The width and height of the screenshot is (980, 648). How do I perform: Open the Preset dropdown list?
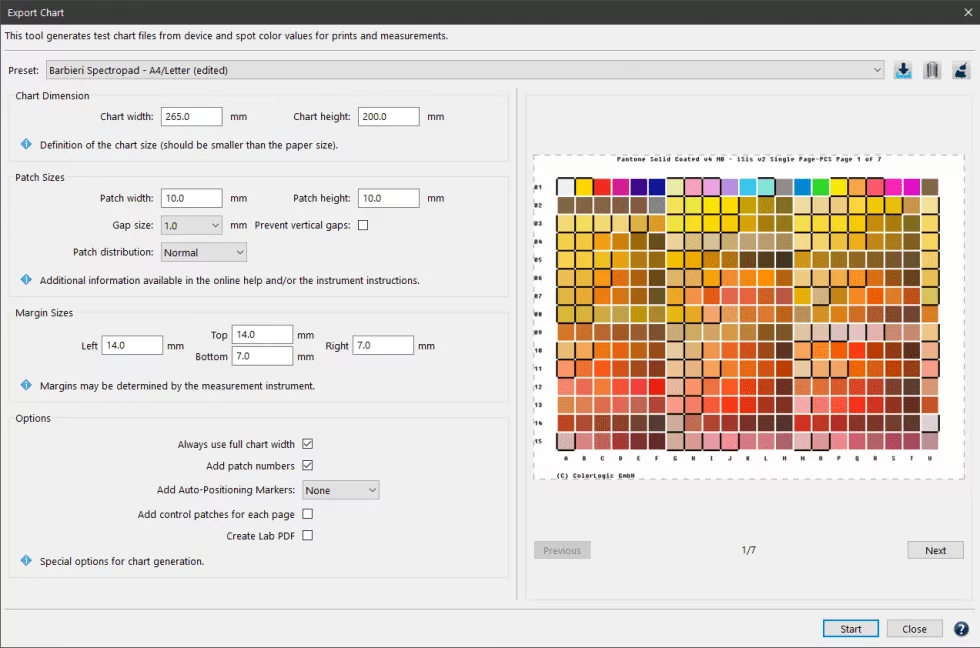pos(465,70)
